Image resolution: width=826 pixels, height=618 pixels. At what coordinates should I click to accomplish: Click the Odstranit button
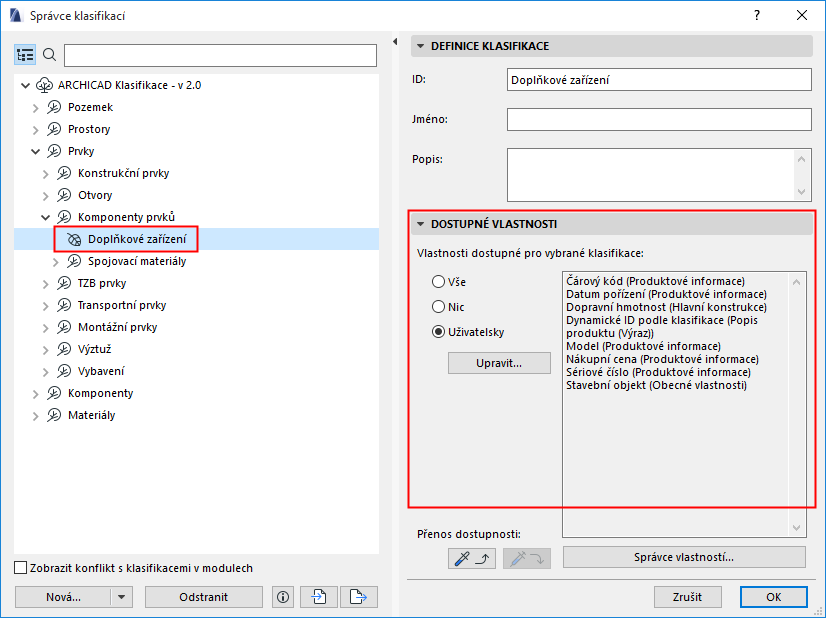pyautogui.click(x=203, y=597)
